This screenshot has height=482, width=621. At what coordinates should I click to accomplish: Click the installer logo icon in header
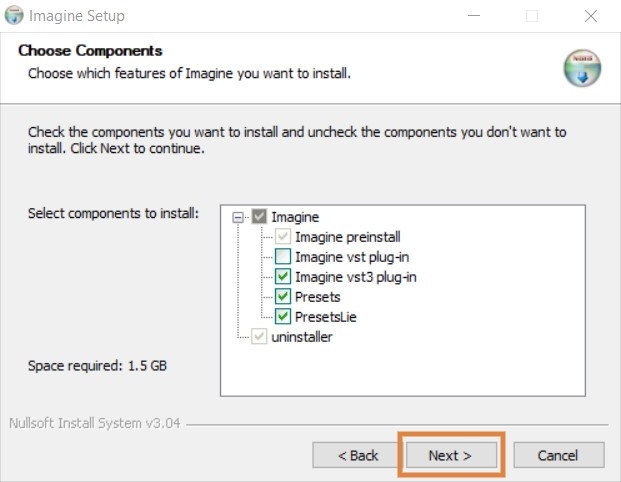[x=581, y=68]
